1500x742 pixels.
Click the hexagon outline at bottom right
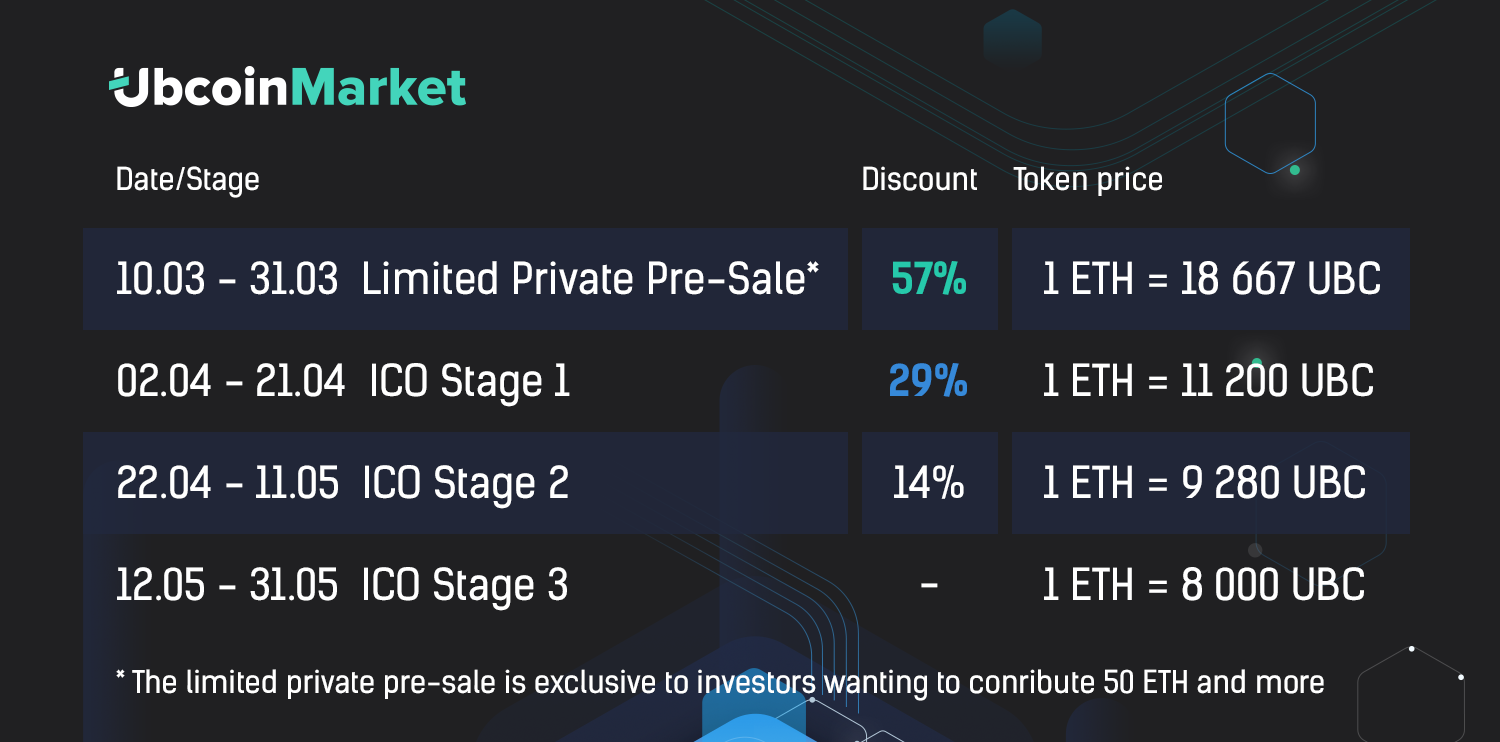pos(1411,694)
